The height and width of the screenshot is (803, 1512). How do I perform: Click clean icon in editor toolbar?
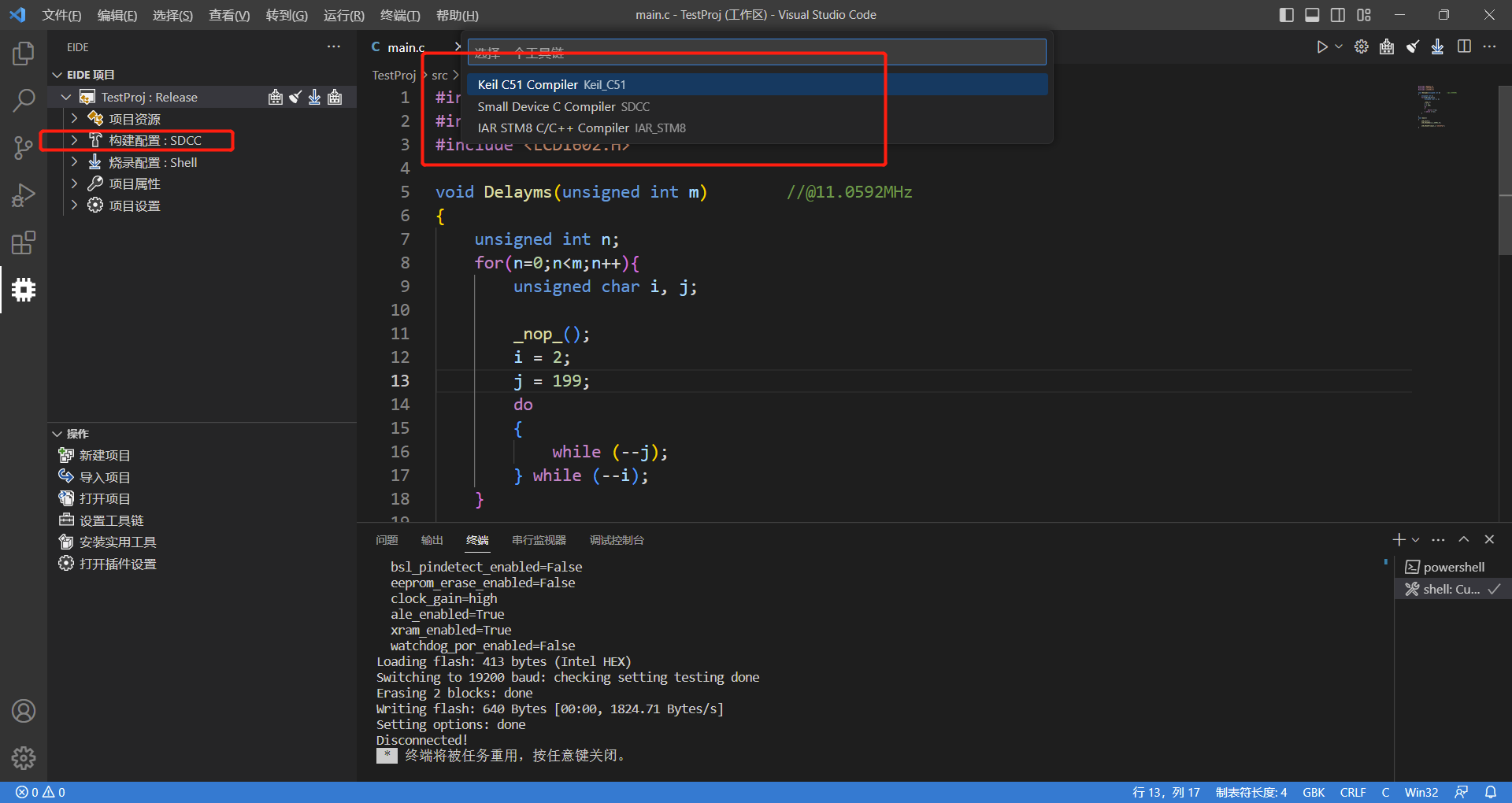(x=1413, y=47)
